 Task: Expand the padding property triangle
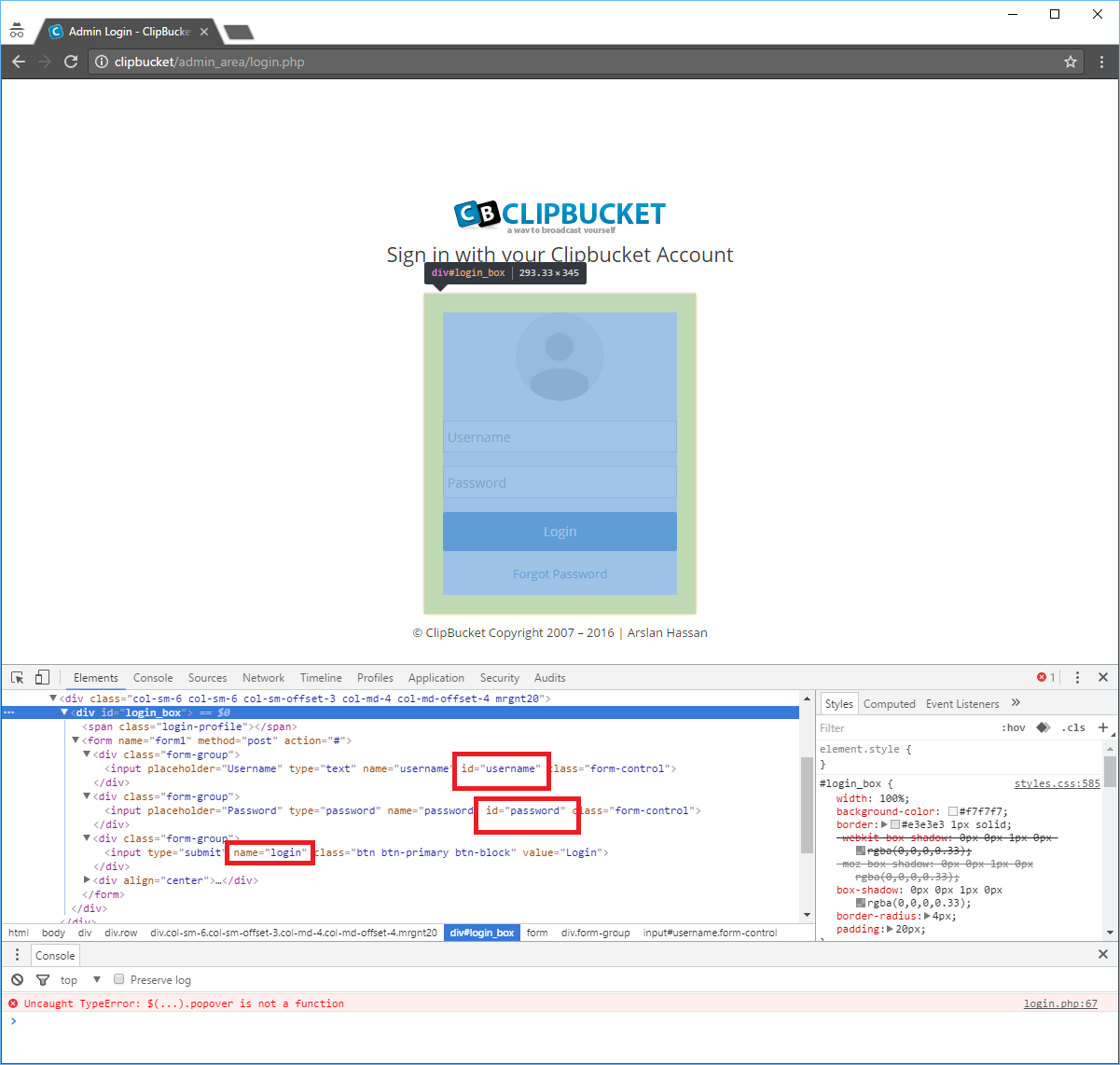click(891, 929)
